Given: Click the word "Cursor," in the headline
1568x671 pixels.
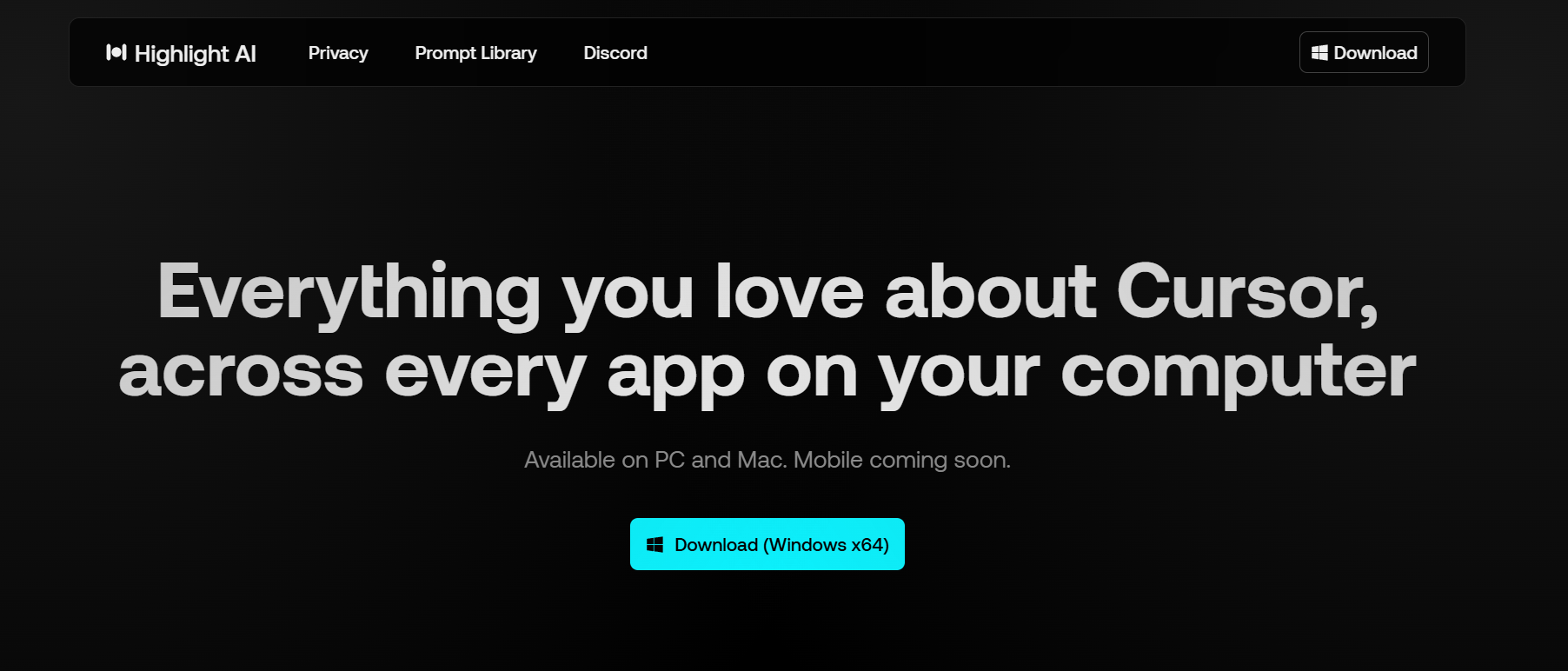Looking at the screenshot, I should coord(1246,293).
